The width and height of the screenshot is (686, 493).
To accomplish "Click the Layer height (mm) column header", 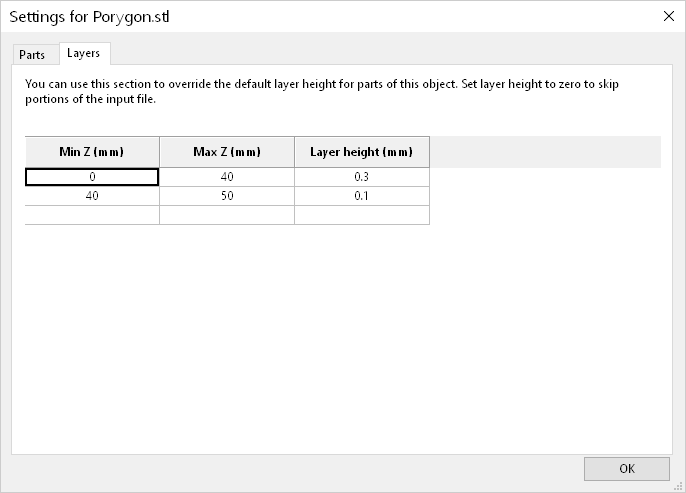I will coord(362,152).
